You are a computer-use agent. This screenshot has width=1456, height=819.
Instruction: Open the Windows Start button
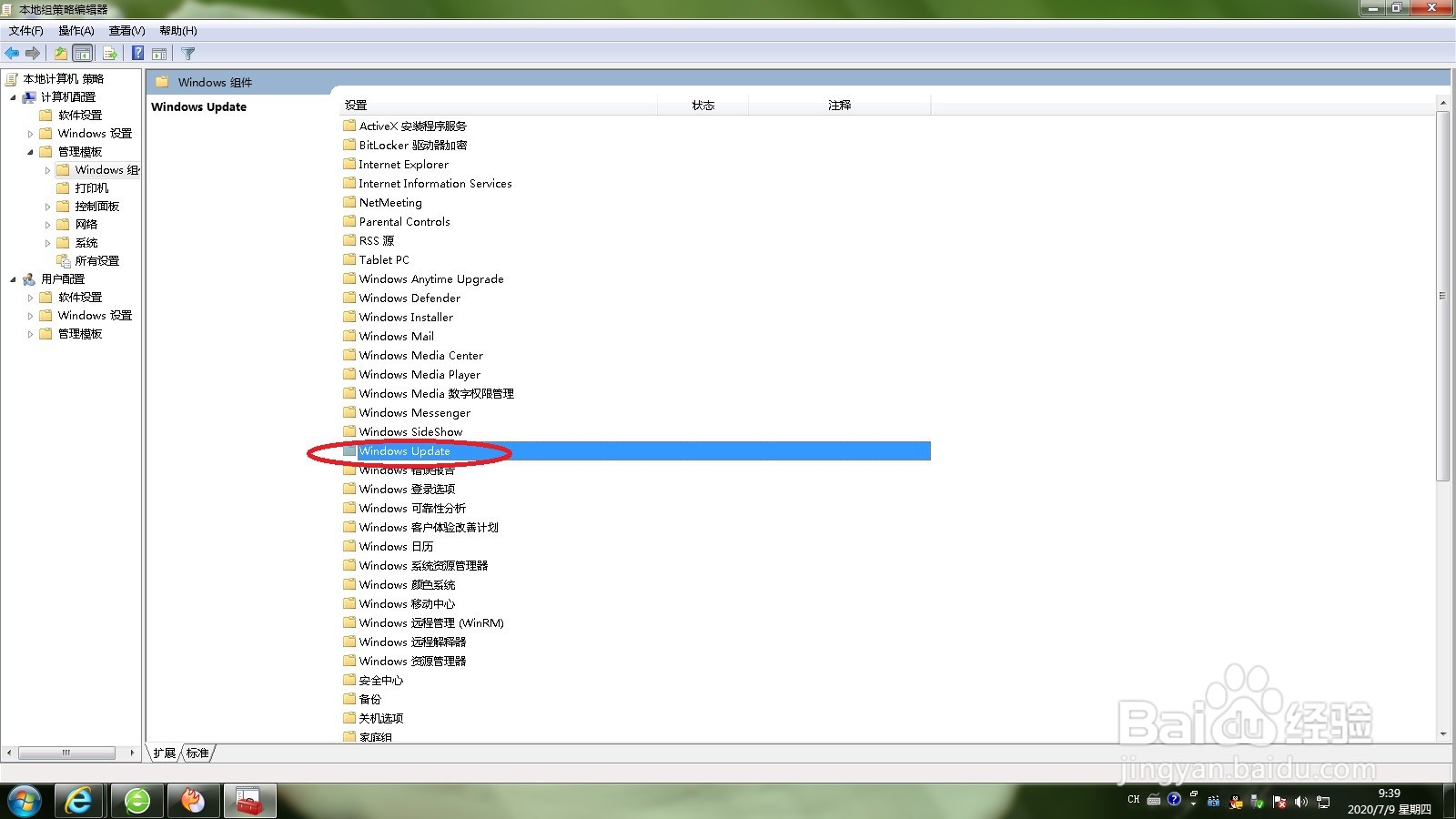(x=24, y=801)
